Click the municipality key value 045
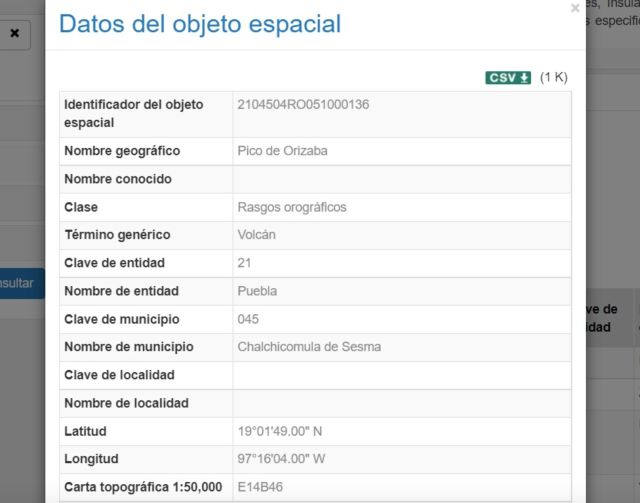 (248, 319)
